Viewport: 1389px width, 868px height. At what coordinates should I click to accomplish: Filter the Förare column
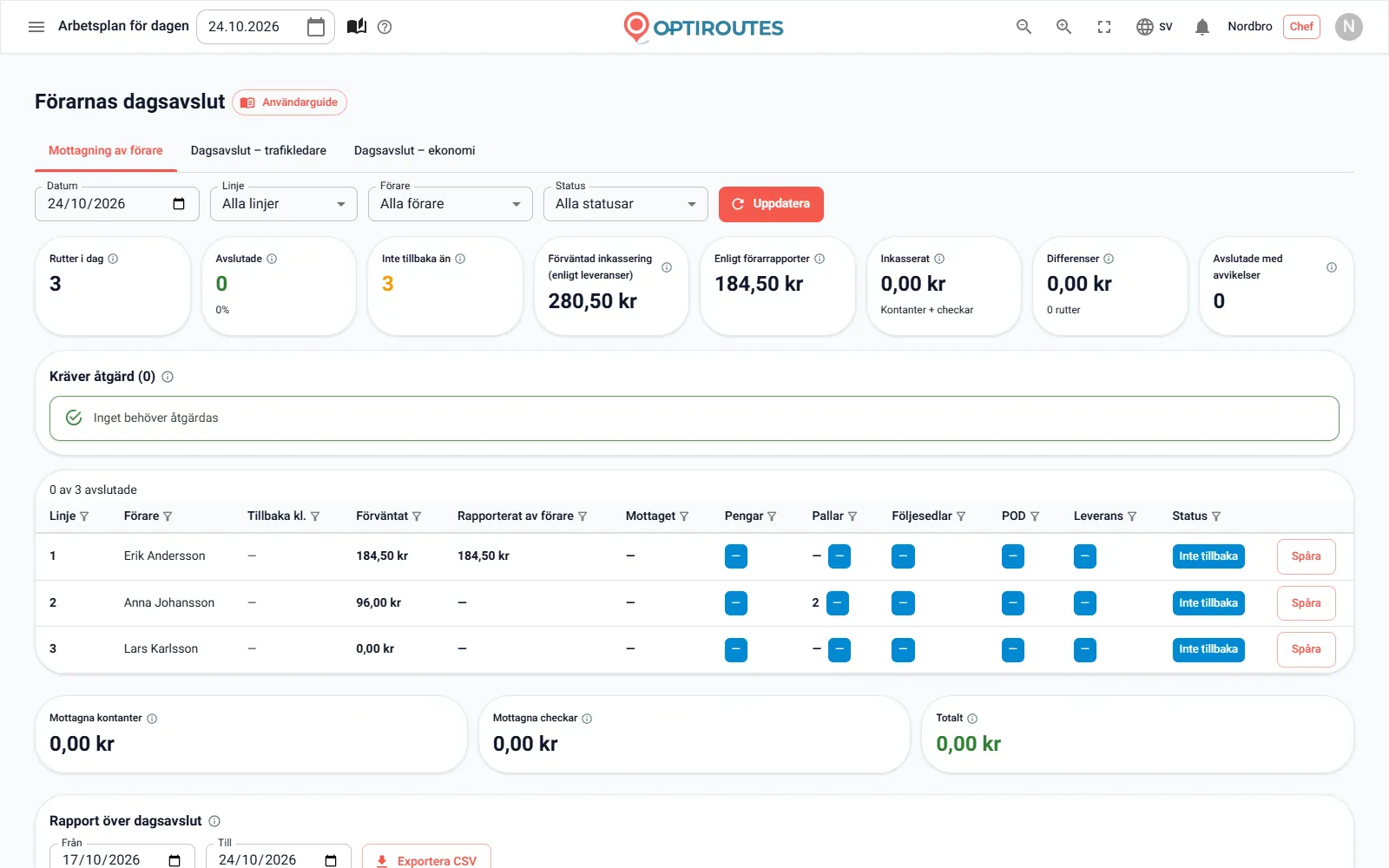pyautogui.click(x=168, y=516)
